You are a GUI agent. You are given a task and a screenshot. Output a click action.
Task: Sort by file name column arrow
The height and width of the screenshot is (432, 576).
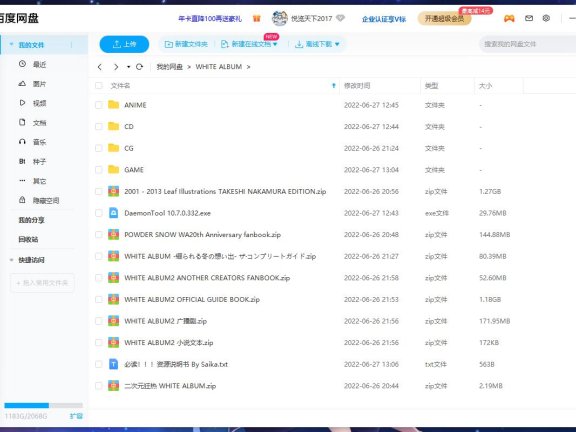pyautogui.click(x=334, y=86)
